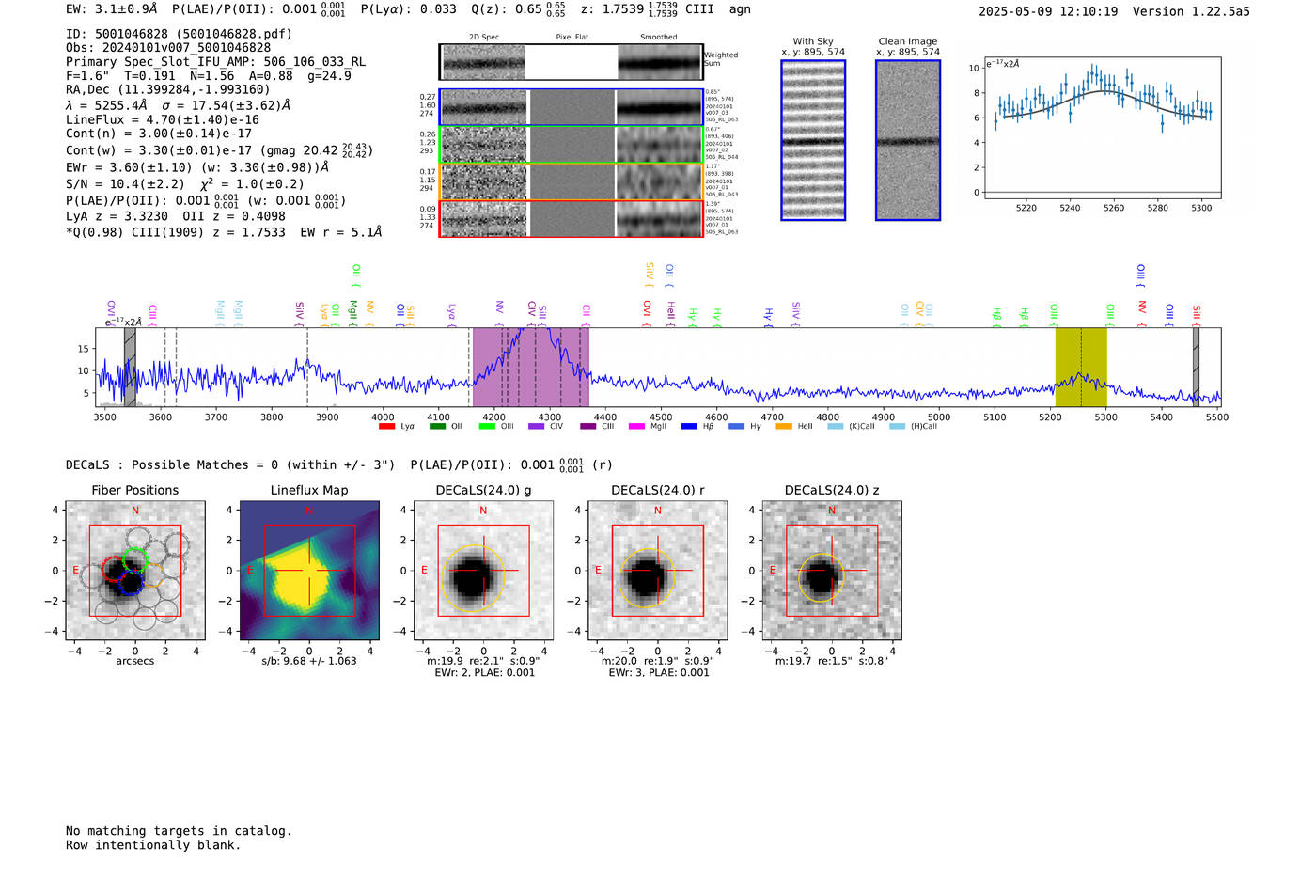Click the λ = 5255.4Å wavelength line

(x=178, y=105)
